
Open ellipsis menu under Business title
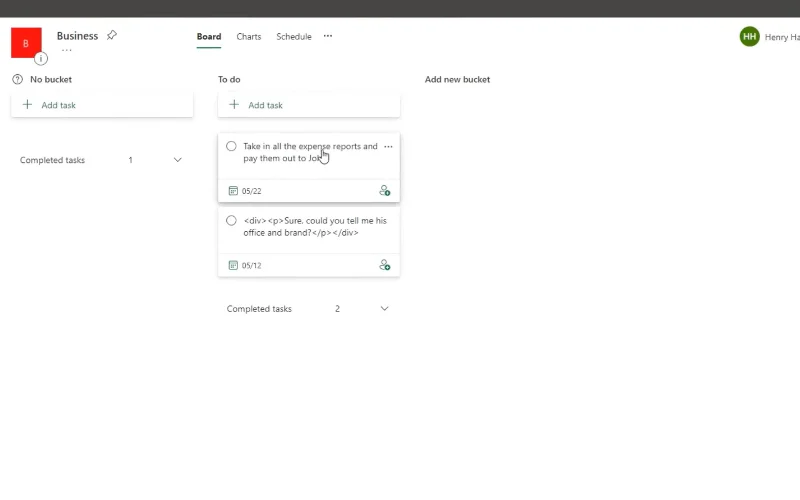click(67, 50)
